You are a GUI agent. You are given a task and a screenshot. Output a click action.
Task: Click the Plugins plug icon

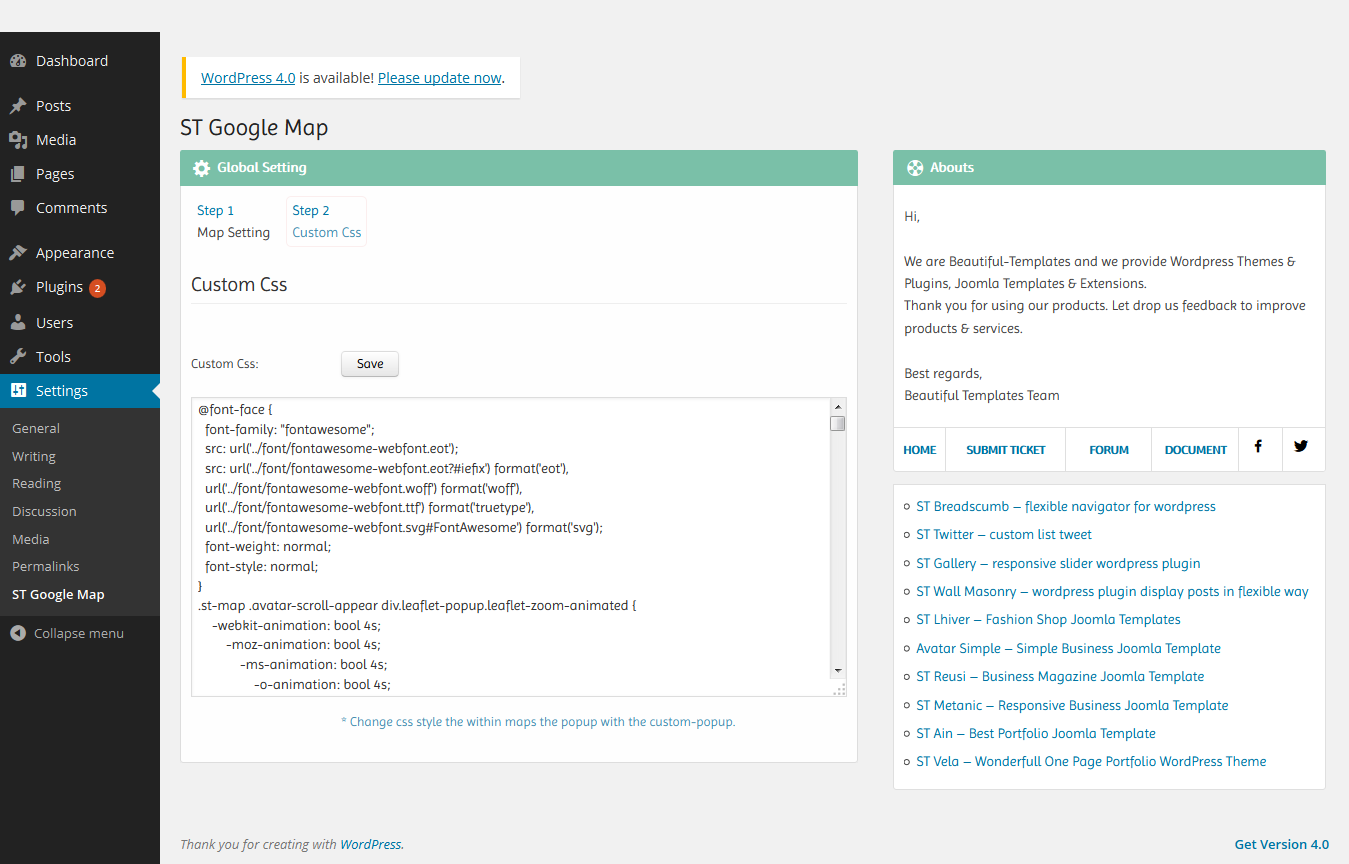pos(18,287)
